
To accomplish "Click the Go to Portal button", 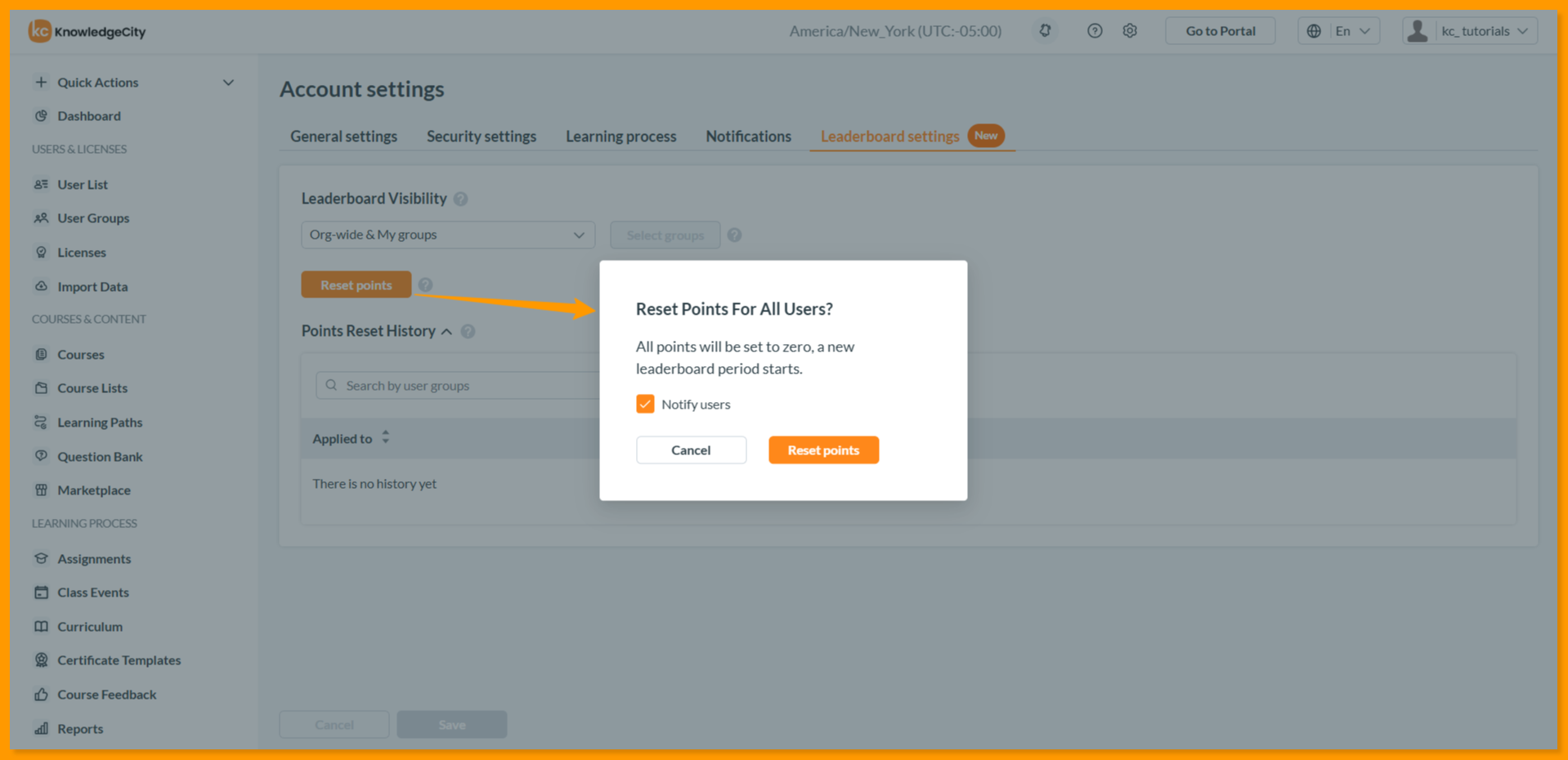I will tap(1220, 31).
